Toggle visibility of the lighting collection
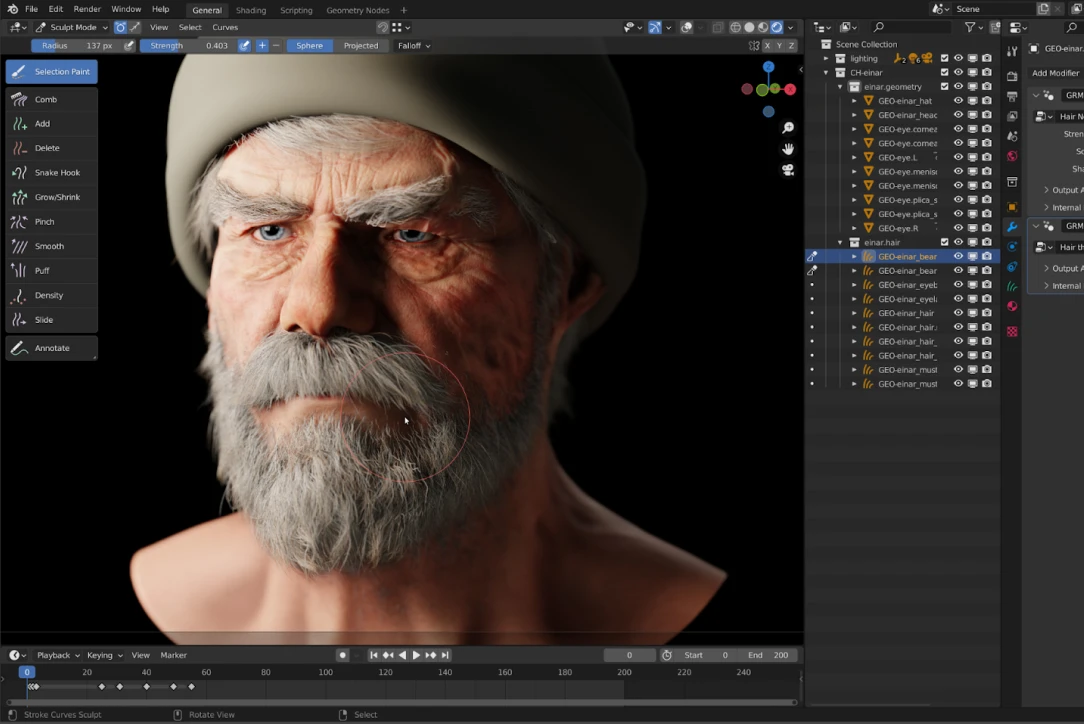This screenshot has height=724, width=1084. 958,58
